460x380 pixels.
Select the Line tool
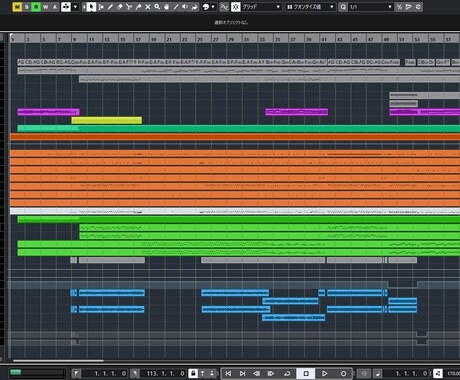tap(176, 7)
